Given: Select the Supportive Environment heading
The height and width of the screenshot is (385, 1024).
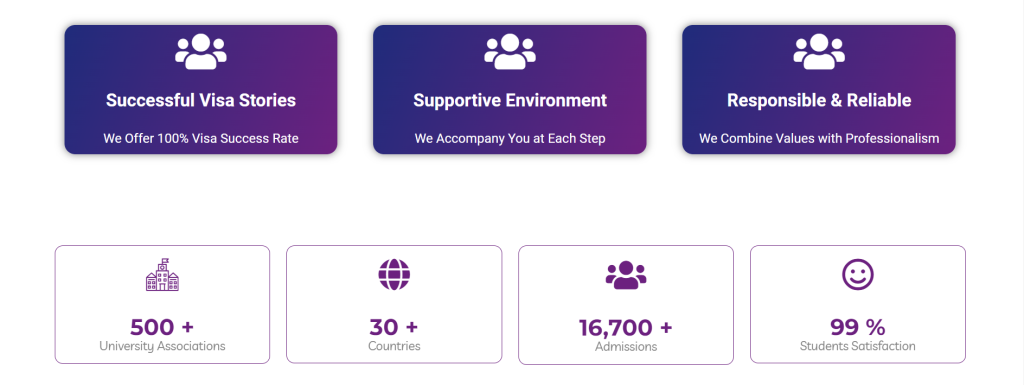Looking at the screenshot, I should click(510, 100).
